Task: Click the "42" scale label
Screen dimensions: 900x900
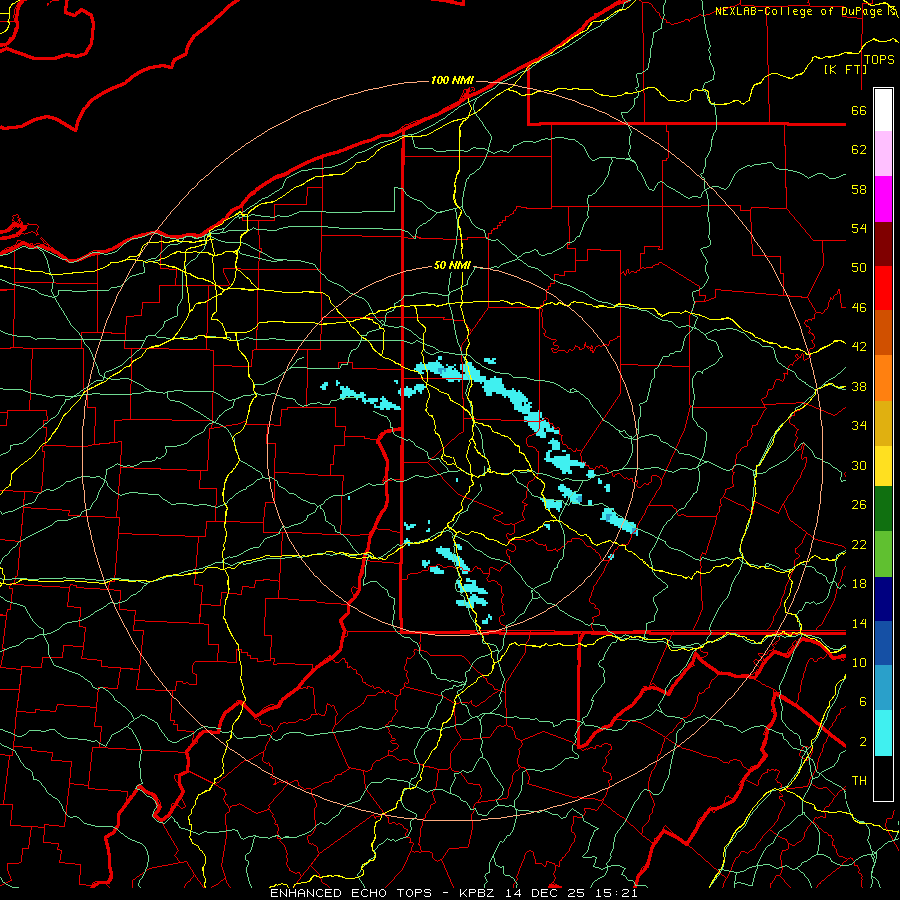Action: pyautogui.click(x=859, y=347)
